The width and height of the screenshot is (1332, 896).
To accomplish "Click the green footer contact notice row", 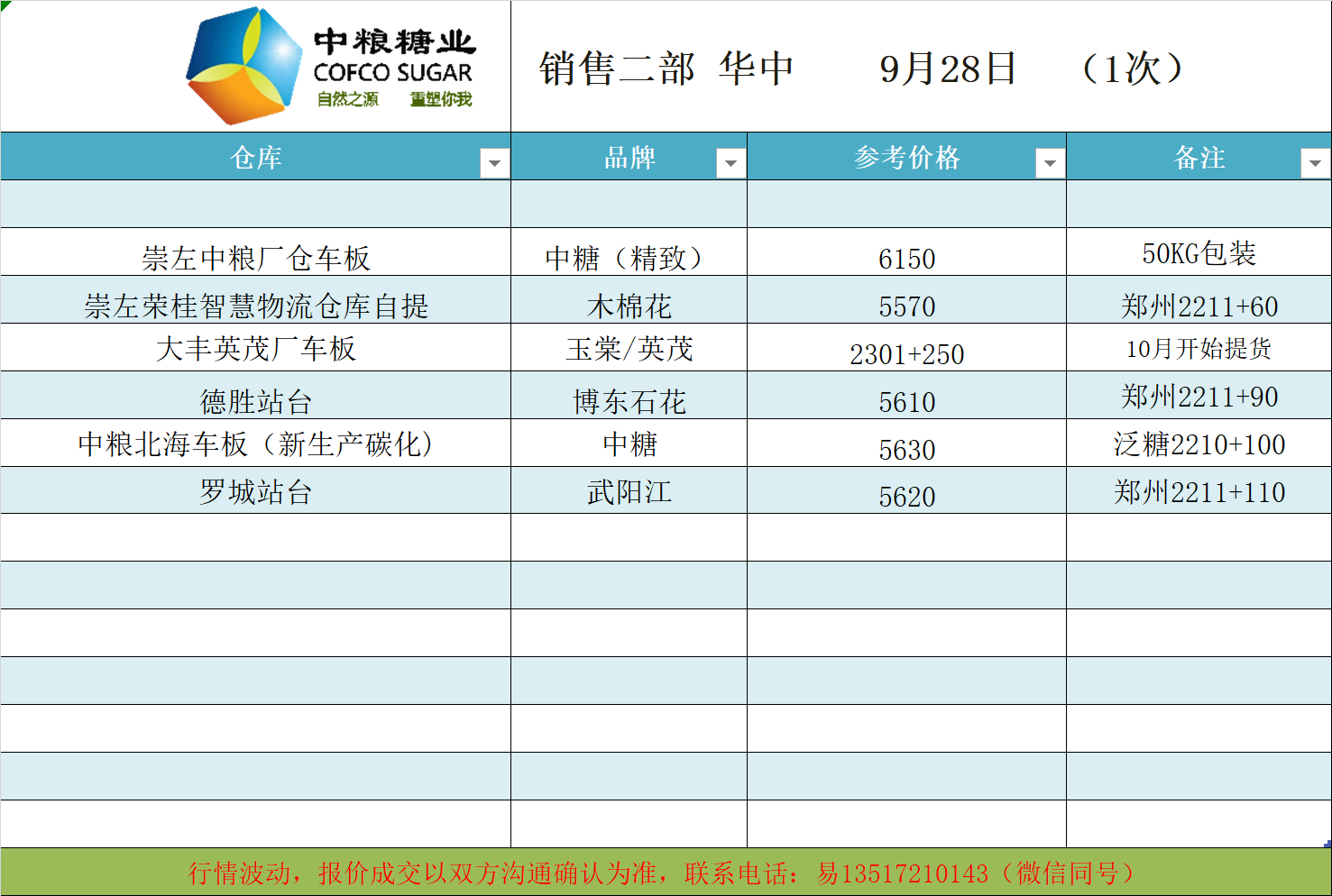I will click(x=666, y=873).
